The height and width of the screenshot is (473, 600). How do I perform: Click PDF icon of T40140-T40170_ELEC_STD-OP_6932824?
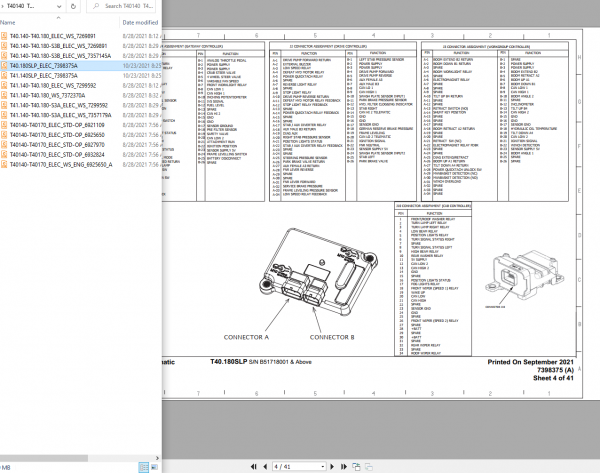pos(4,155)
